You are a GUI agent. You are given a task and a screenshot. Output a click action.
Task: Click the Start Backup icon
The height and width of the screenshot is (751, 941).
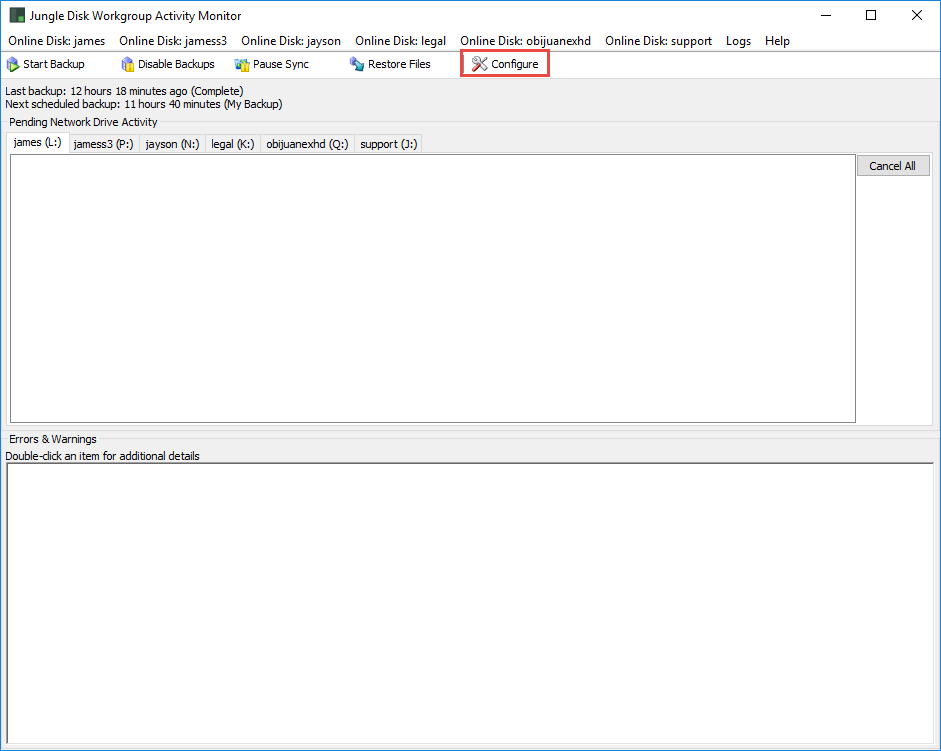[x=13, y=64]
